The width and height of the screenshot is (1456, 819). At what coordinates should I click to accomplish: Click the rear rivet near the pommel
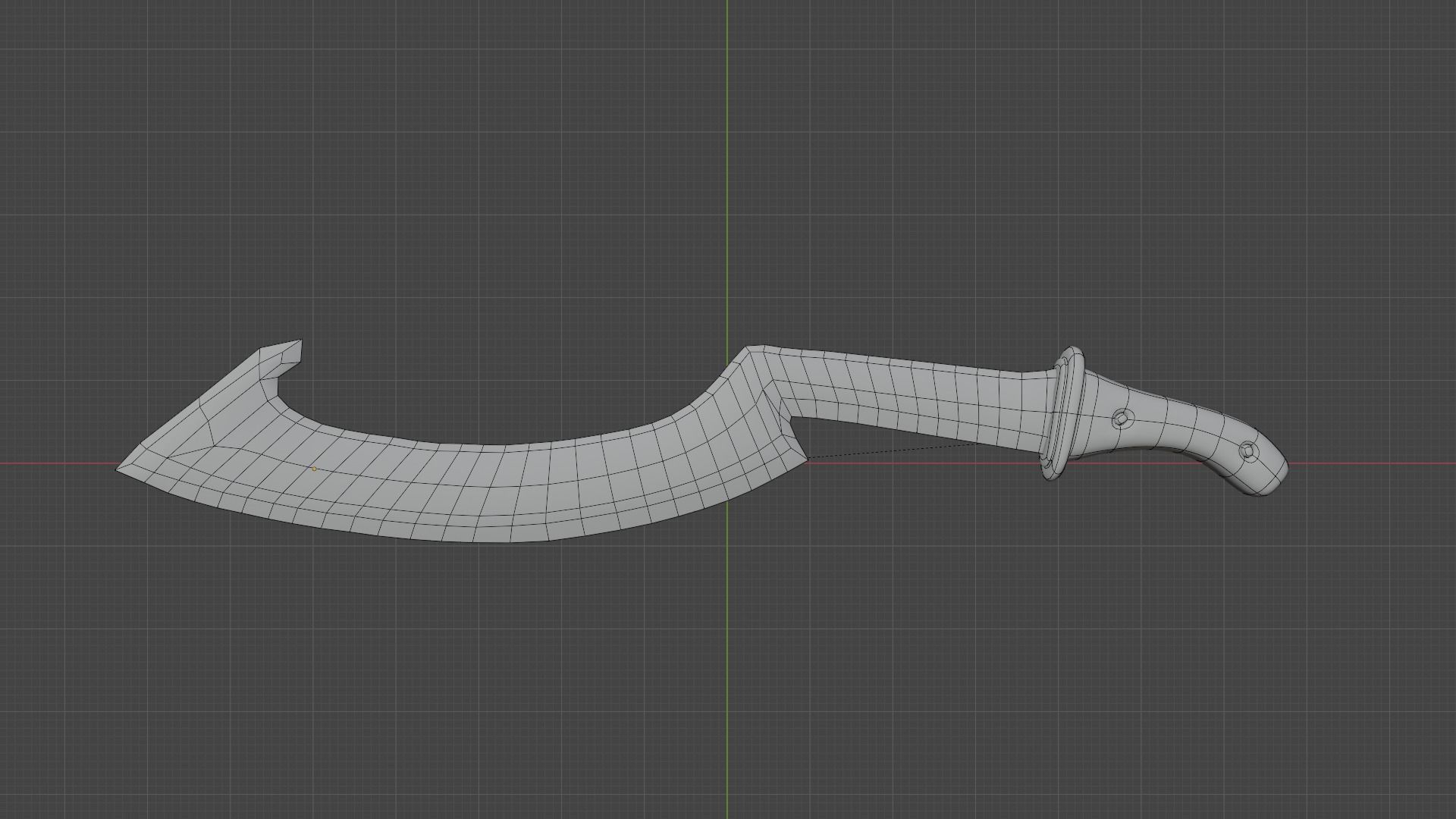(x=1248, y=451)
